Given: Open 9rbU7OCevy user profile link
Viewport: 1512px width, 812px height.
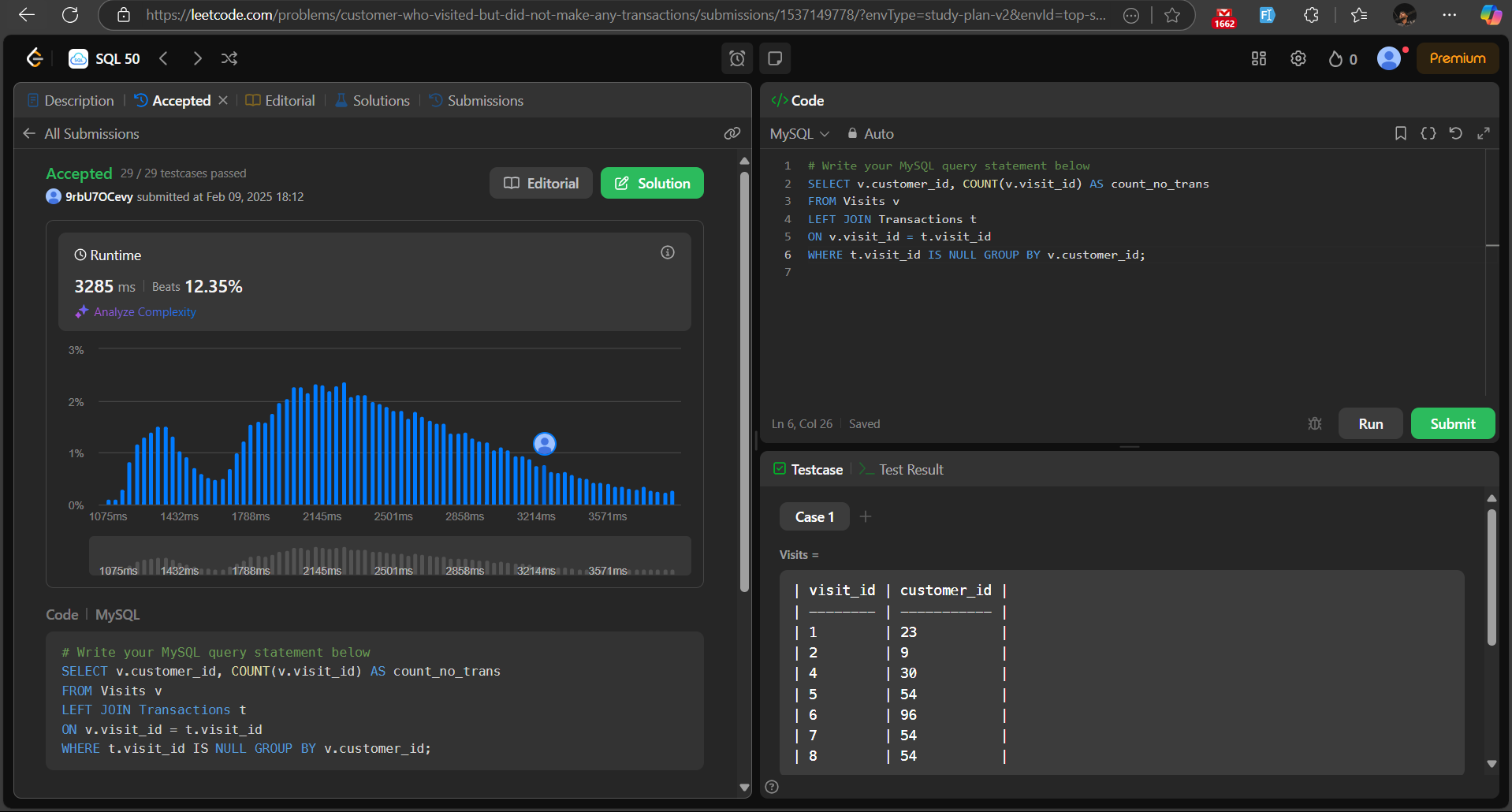Looking at the screenshot, I should [x=99, y=196].
